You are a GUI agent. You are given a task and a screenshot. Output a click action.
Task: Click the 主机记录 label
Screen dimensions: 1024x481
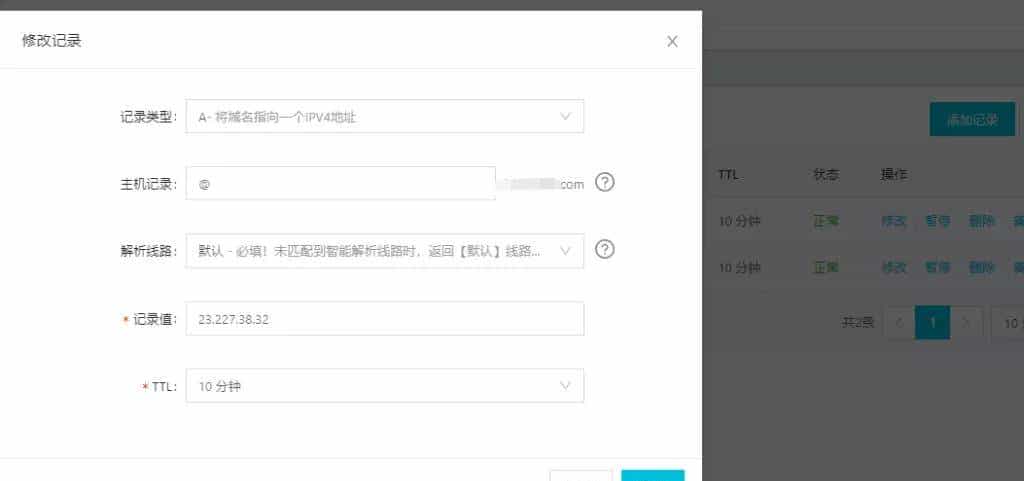(148, 185)
